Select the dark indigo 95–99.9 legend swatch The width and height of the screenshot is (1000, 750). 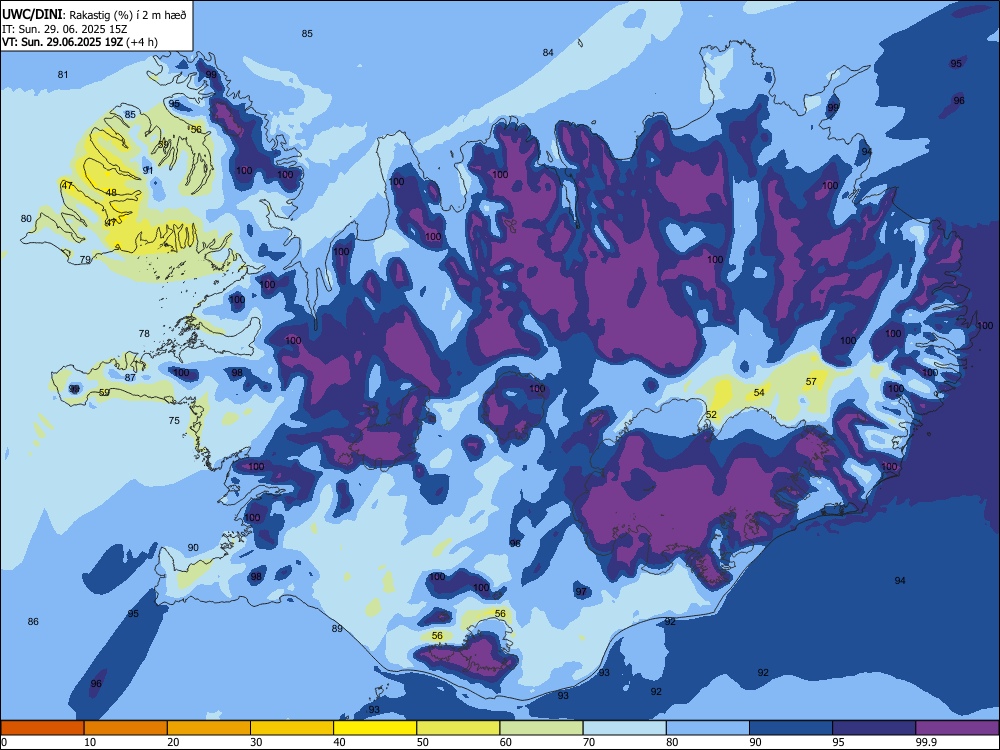(x=874, y=728)
